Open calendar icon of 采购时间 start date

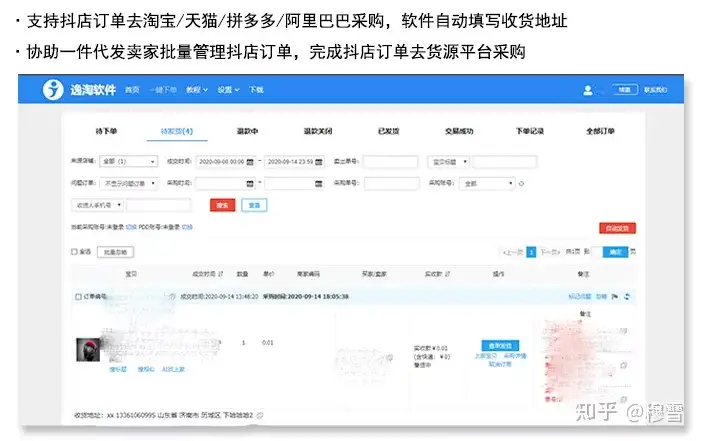coord(250,184)
